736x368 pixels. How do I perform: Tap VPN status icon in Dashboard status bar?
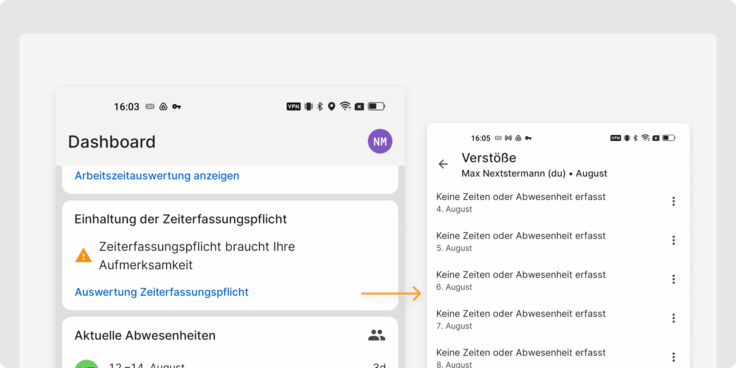pos(293,107)
